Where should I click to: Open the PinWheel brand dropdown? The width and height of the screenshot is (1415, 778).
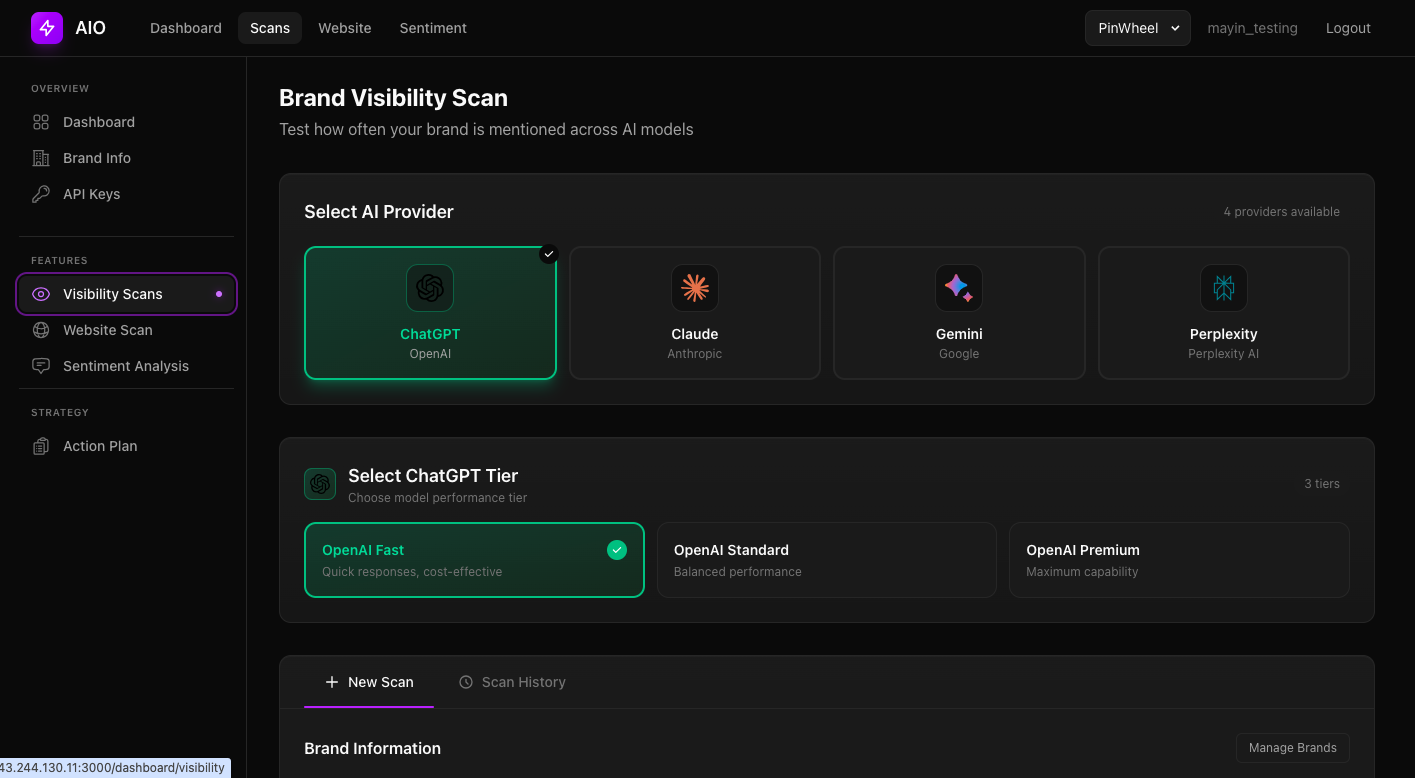pyautogui.click(x=1137, y=28)
